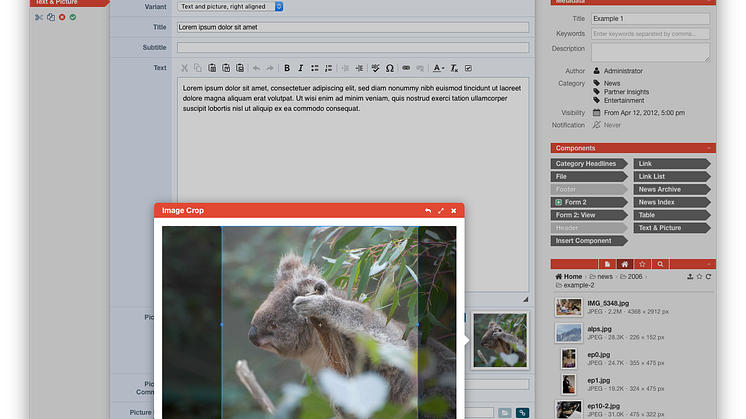Switch to document tab in file browser
The image size is (746, 419).
click(607, 264)
